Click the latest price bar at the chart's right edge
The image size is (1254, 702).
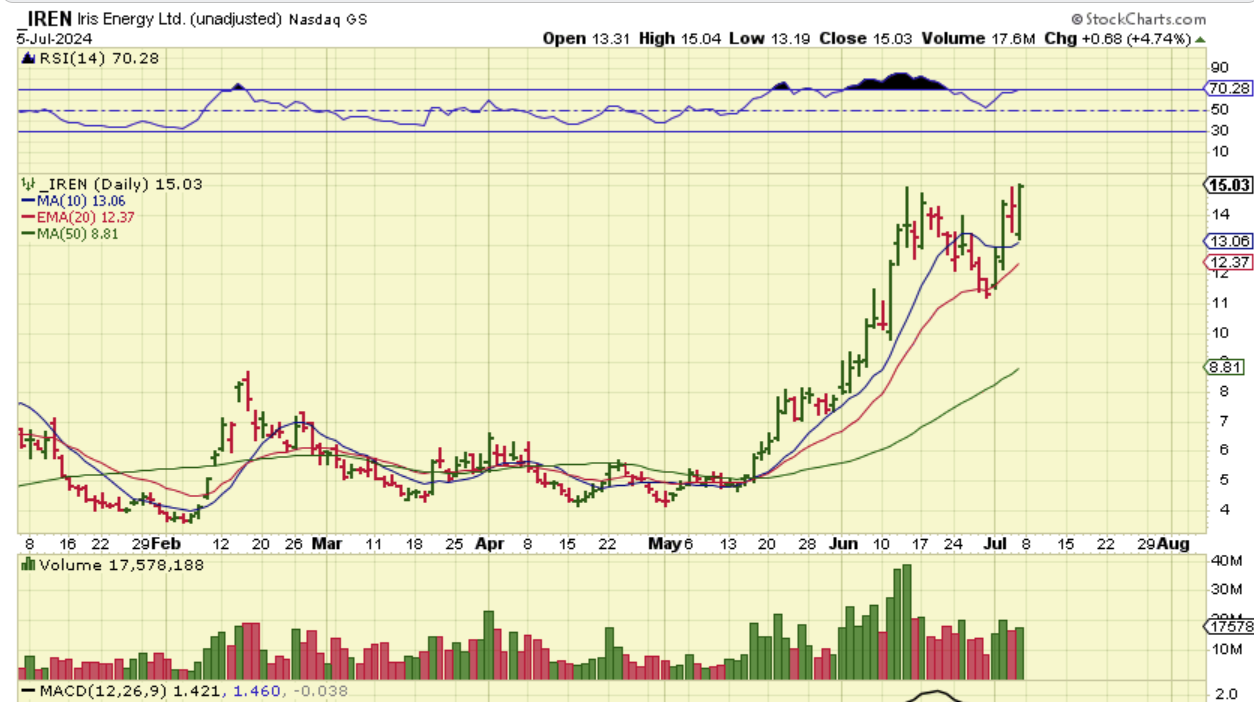pyautogui.click(x=1020, y=212)
